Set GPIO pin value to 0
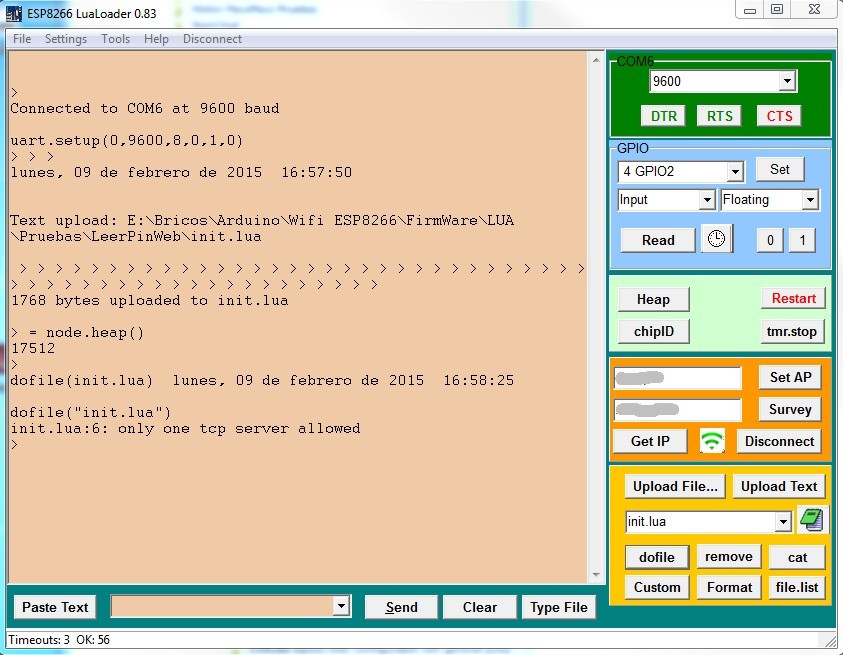The image size is (843, 655). (768, 240)
